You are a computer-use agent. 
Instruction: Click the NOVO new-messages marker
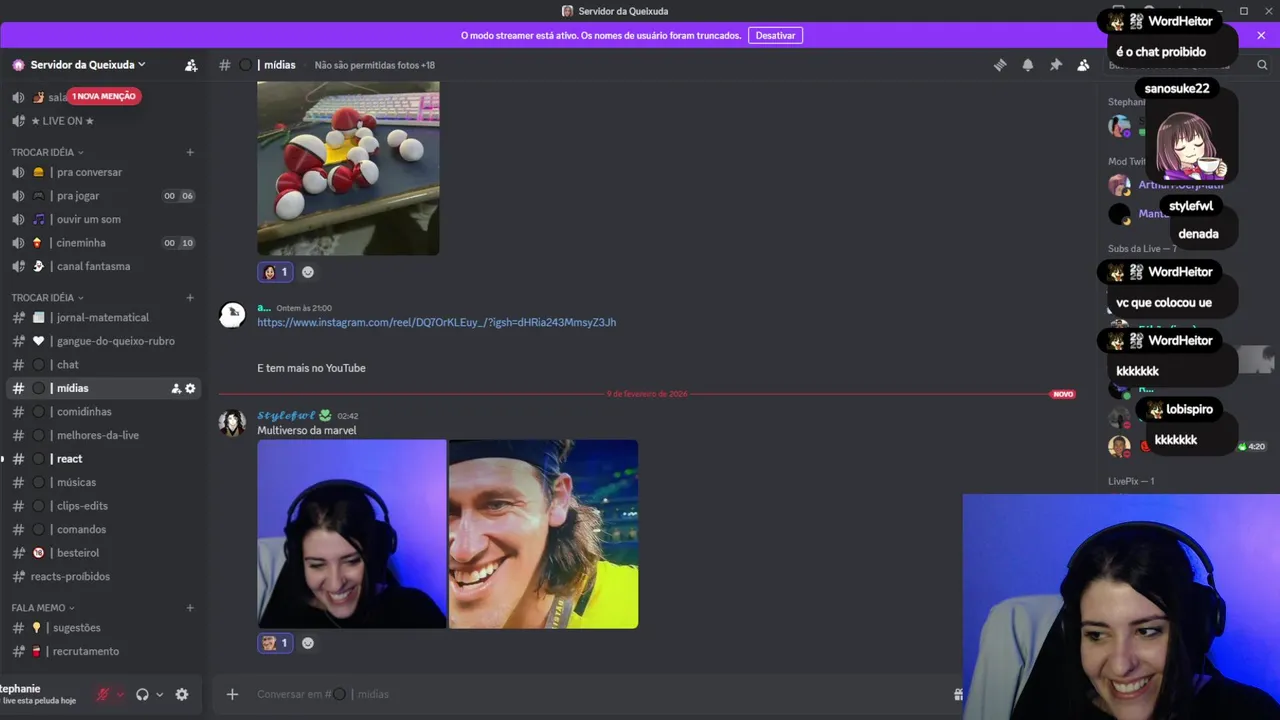coord(1063,394)
